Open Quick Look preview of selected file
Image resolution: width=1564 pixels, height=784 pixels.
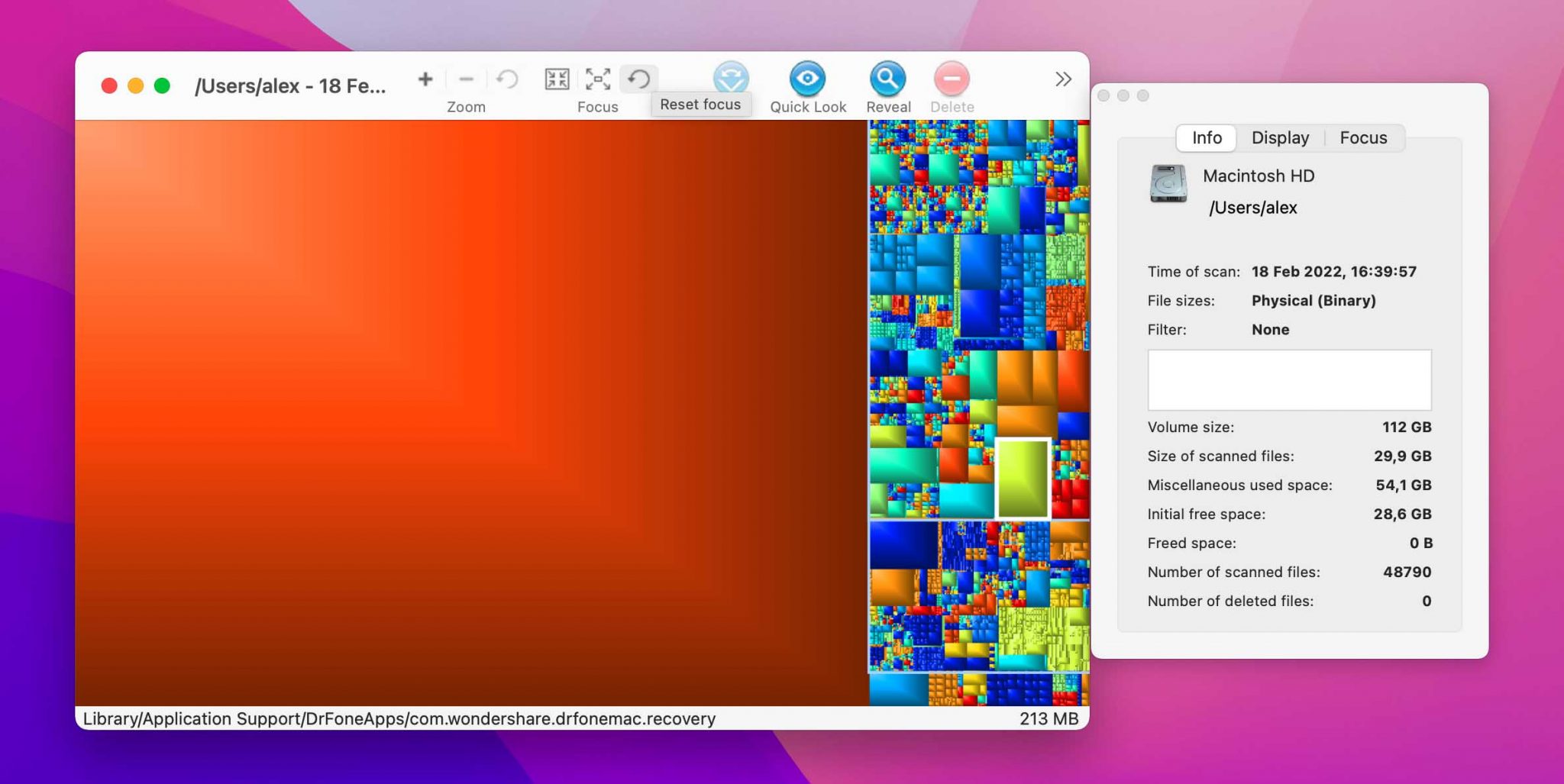tap(807, 79)
